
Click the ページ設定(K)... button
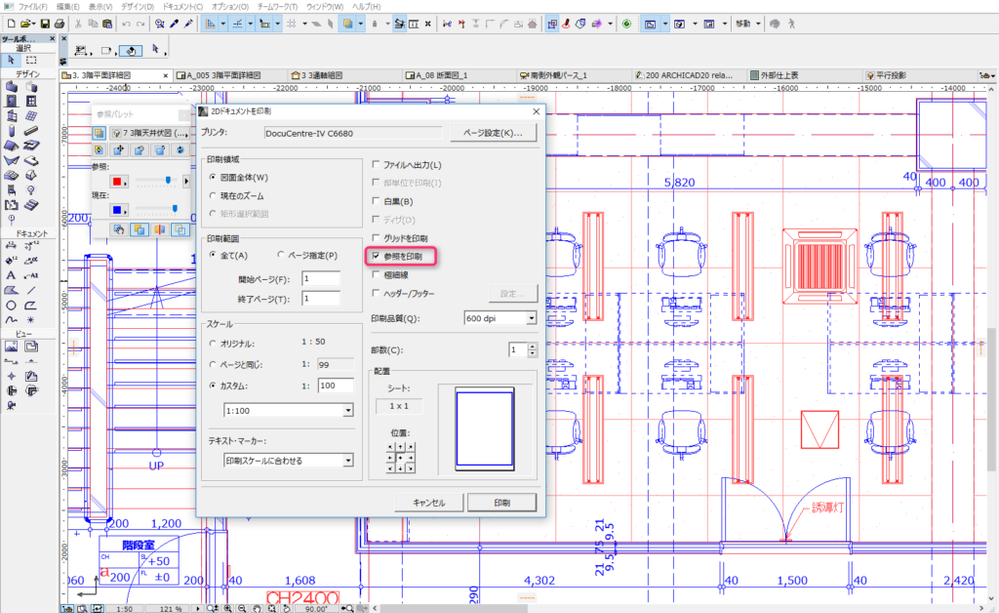tap(493, 133)
